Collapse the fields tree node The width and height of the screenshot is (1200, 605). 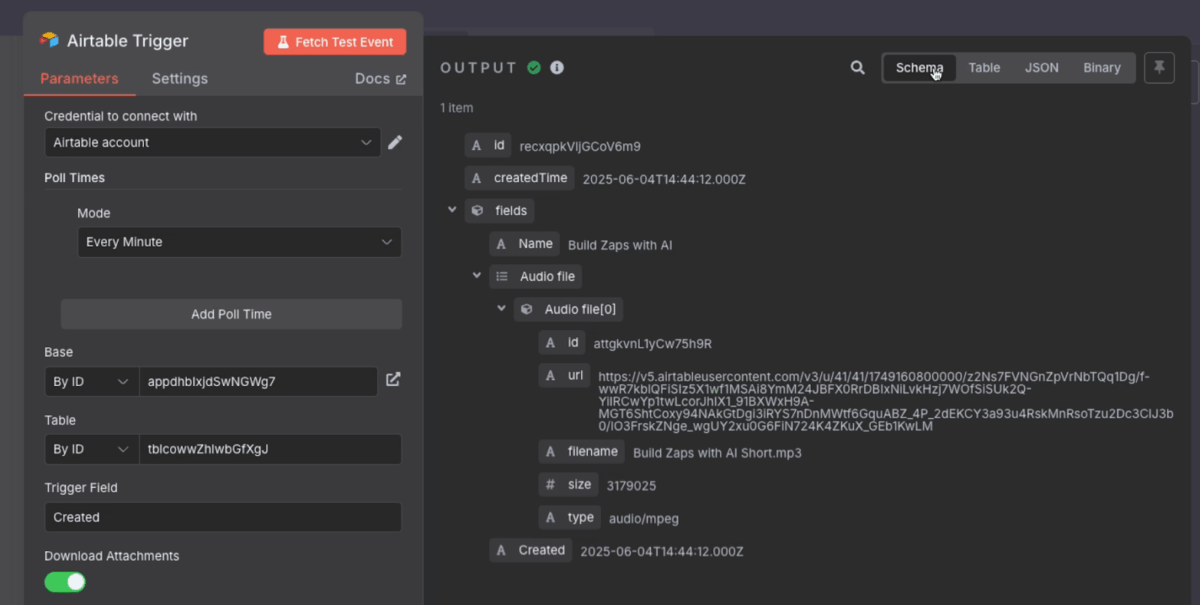452,210
